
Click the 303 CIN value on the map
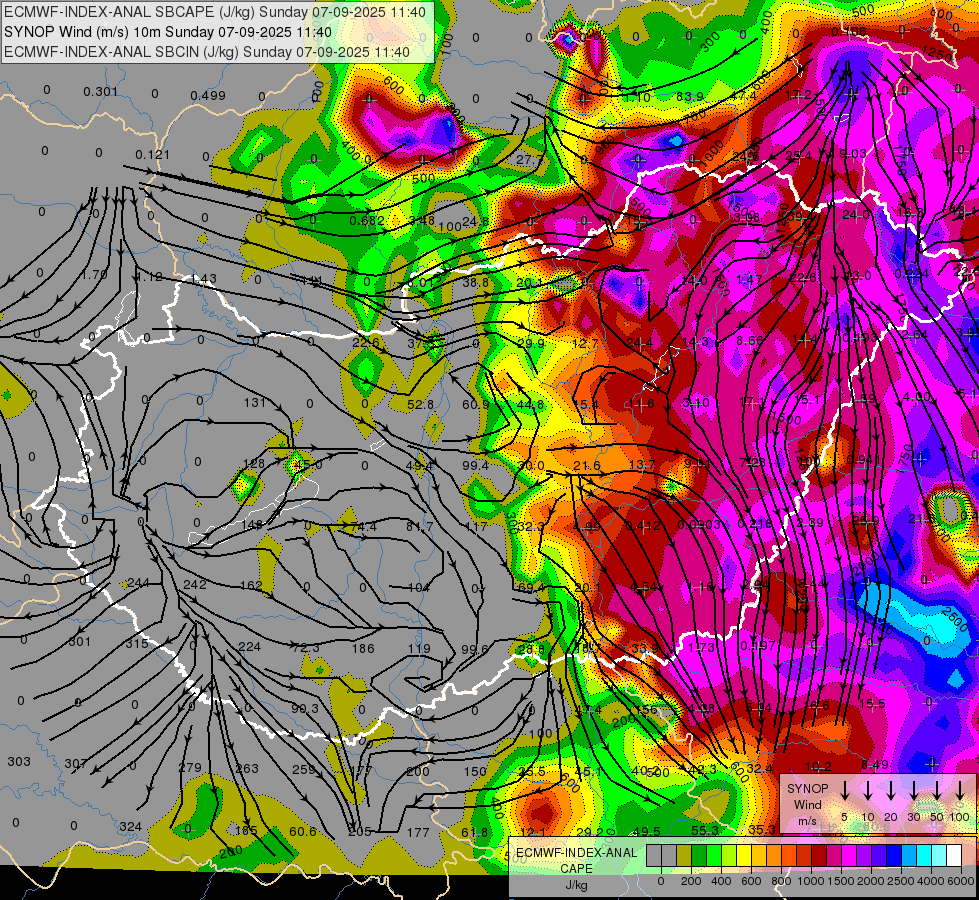[19, 761]
